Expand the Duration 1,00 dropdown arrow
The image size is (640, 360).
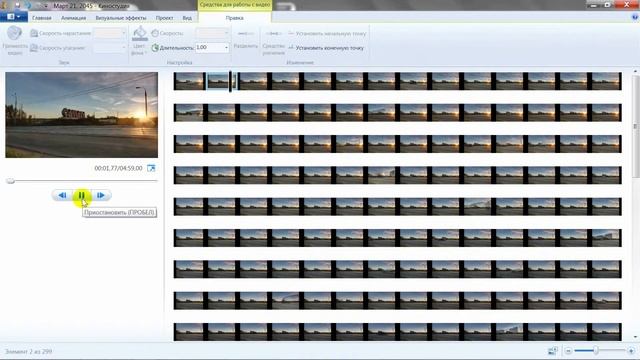point(226,48)
